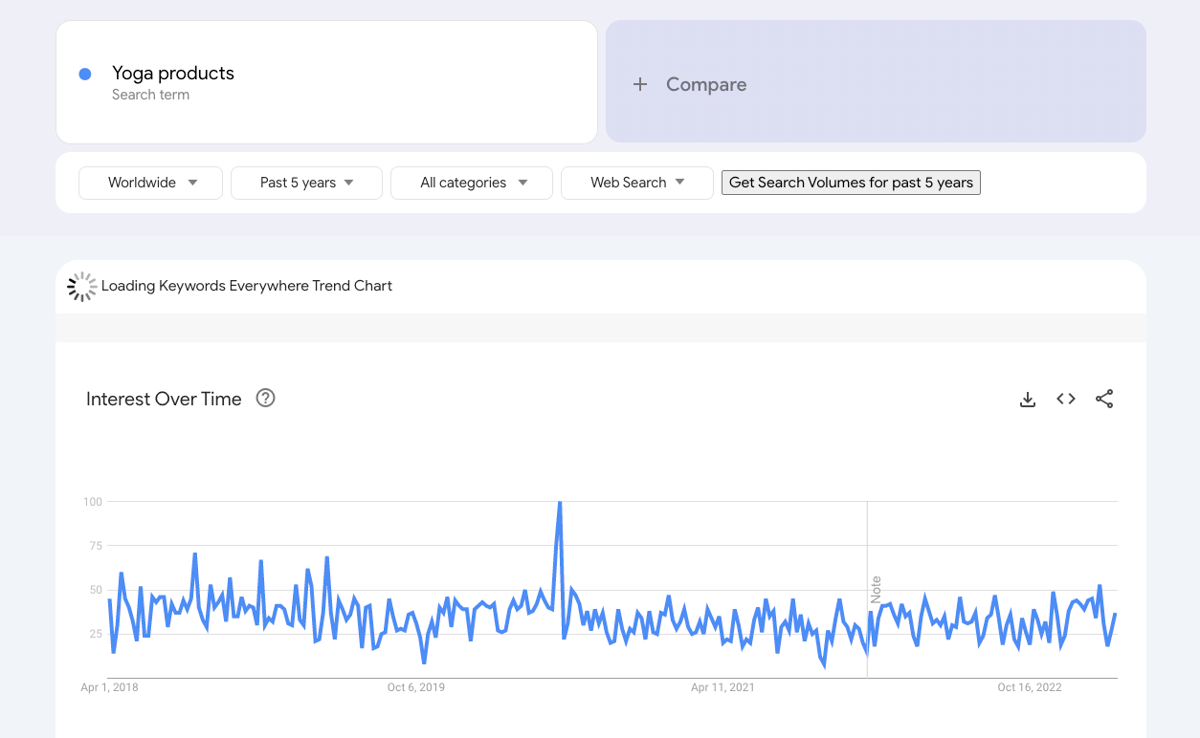Click the plus icon in Compare

point(640,85)
